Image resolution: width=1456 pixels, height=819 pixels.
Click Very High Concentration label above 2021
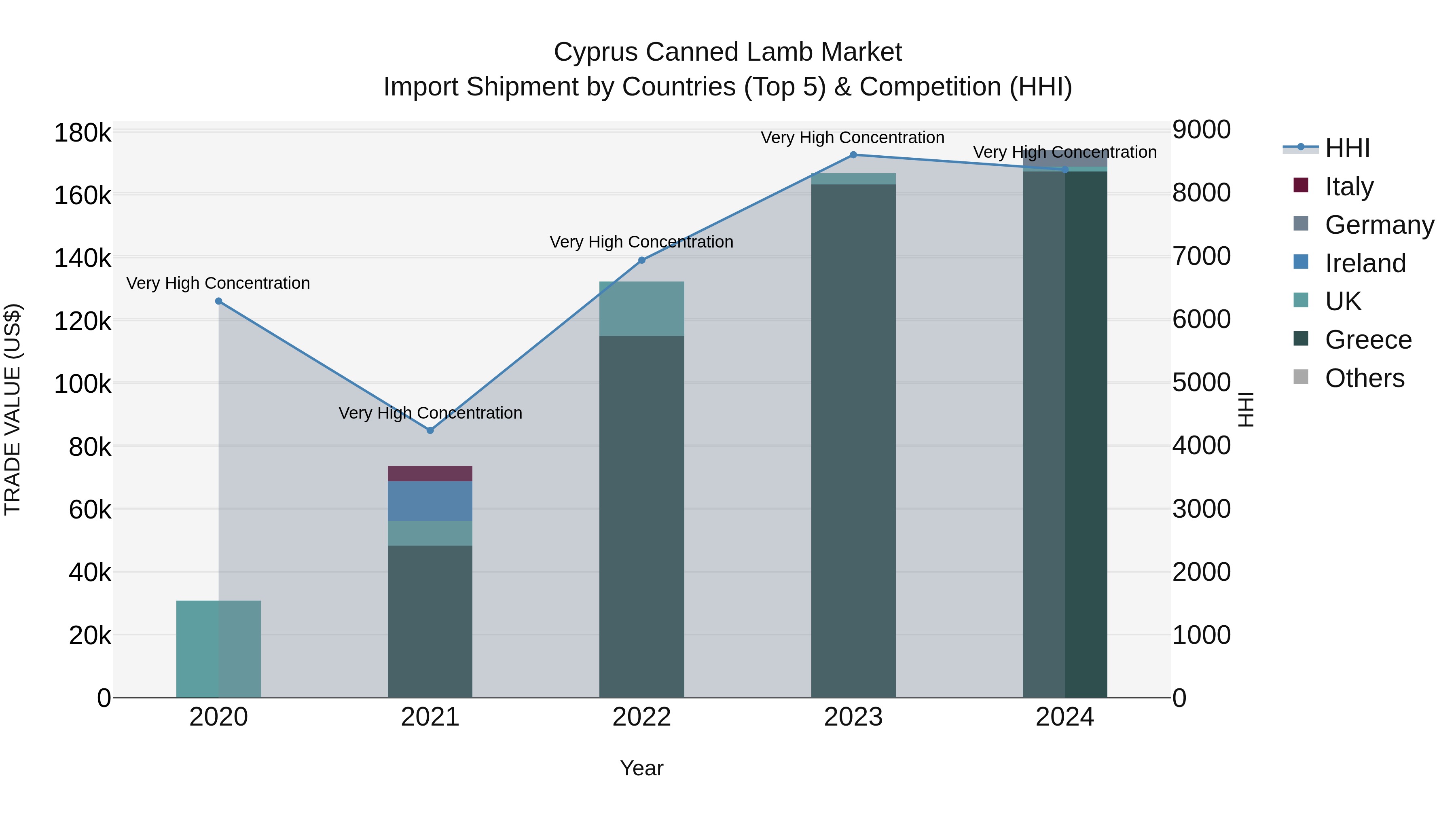[430, 413]
